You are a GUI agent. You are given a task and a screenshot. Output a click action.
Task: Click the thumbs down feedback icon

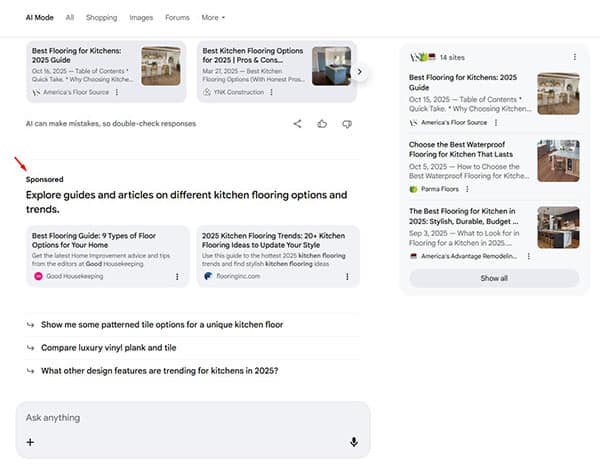tap(347, 124)
